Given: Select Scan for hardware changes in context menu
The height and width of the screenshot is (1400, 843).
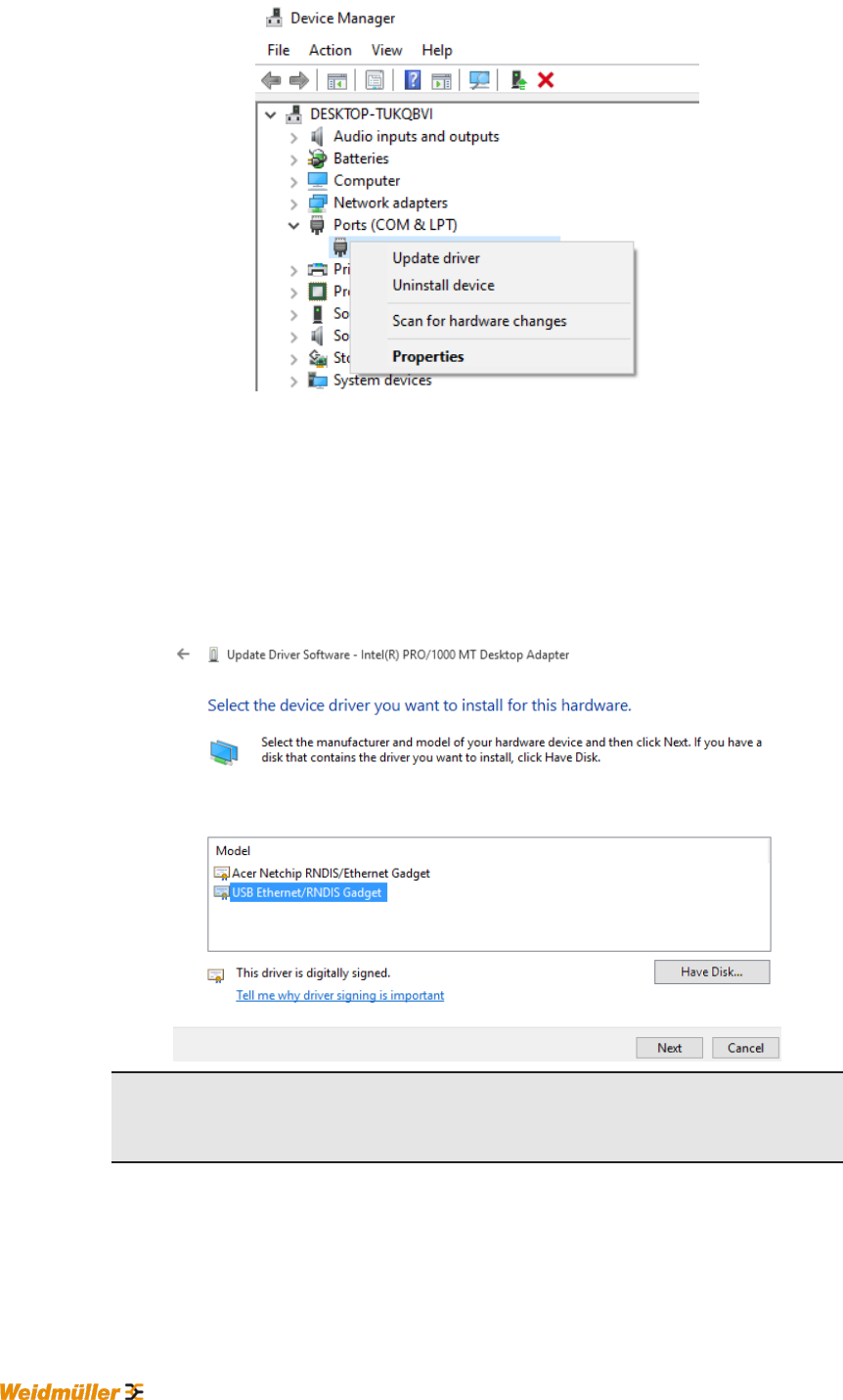Looking at the screenshot, I should [479, 321].
